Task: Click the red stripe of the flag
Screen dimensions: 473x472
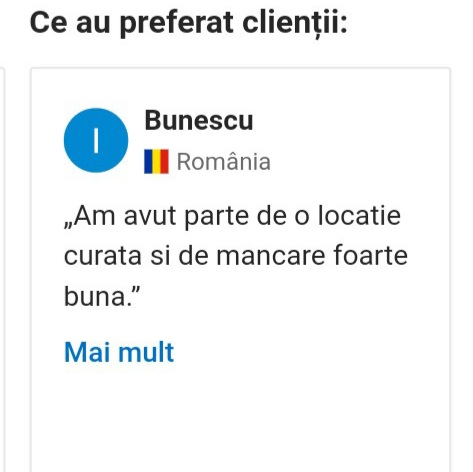Action: click(x=165, y=162)
